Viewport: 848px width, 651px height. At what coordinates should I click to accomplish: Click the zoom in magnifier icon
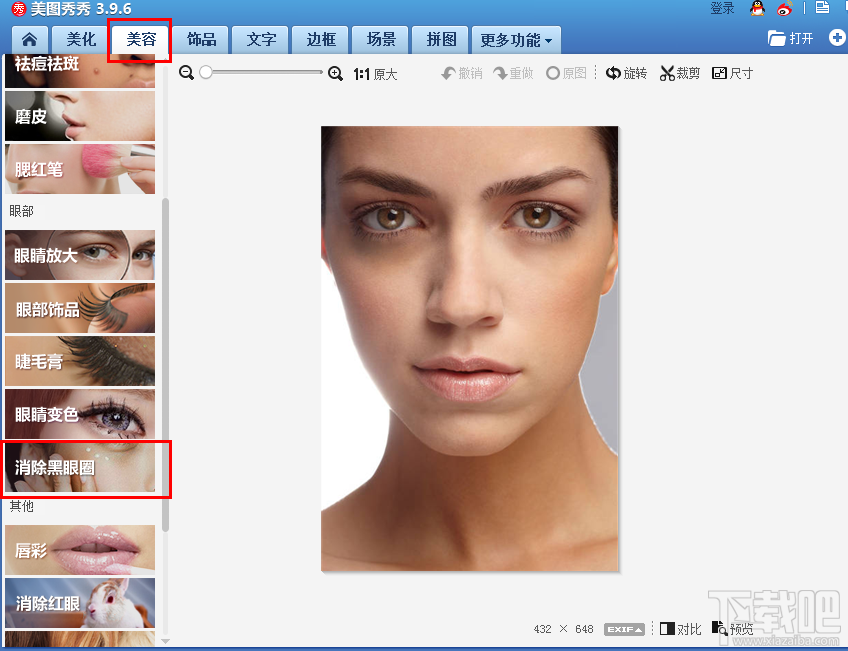335,74
